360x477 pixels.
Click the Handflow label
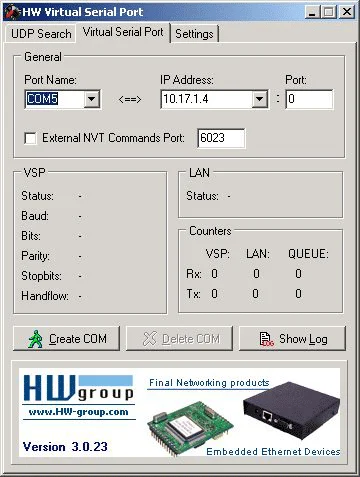(x=45, y=296)
